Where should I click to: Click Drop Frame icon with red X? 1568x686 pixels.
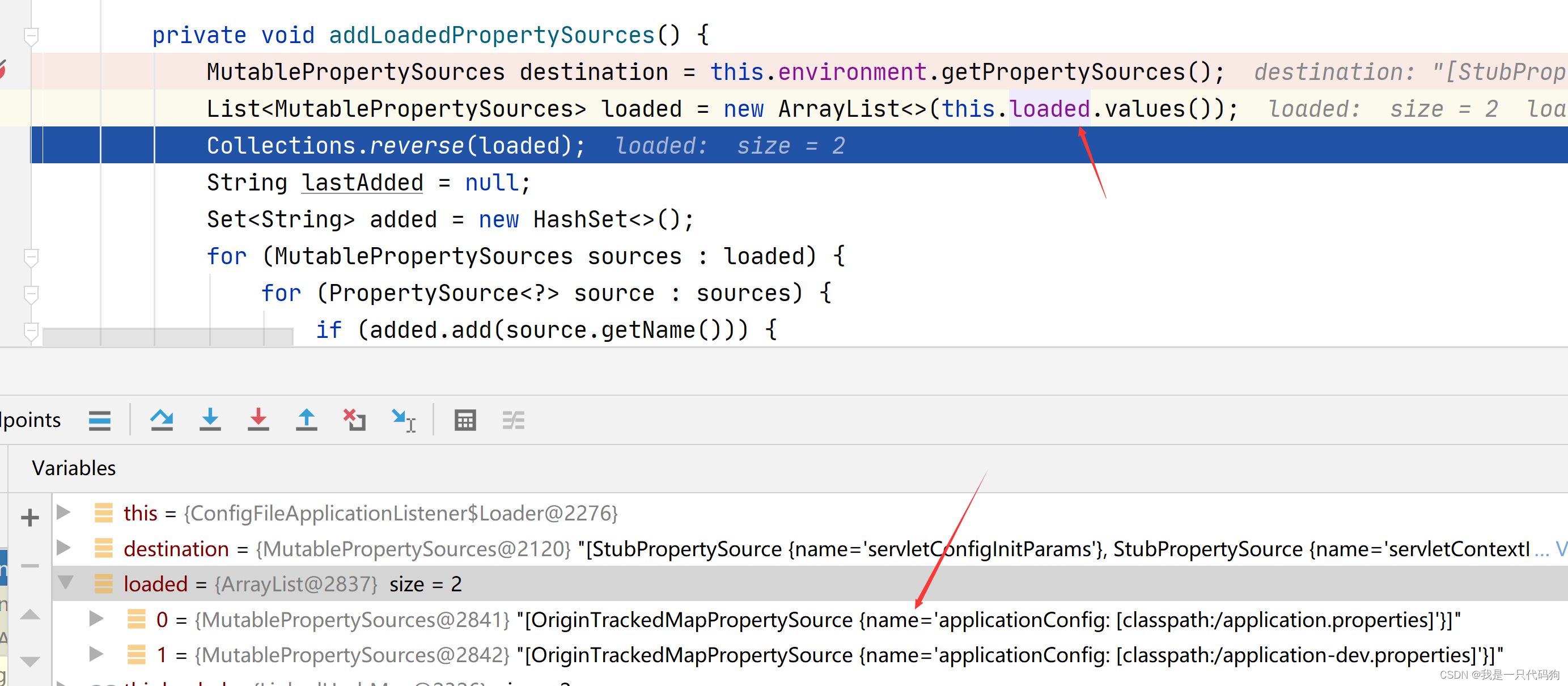pyautogui.click(x=354, y=421)
